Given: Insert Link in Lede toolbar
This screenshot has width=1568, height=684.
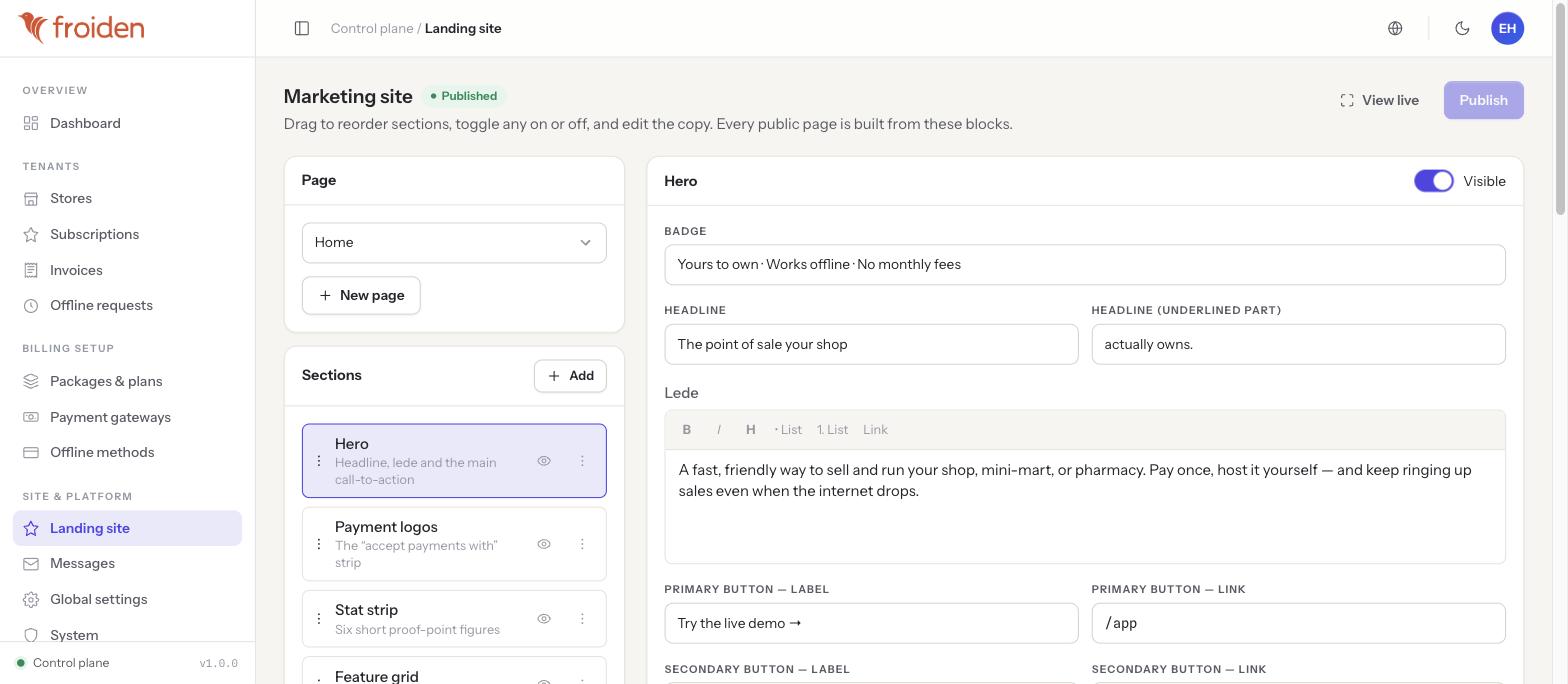Looking at the screenshot, I should (x=875, y=430).
